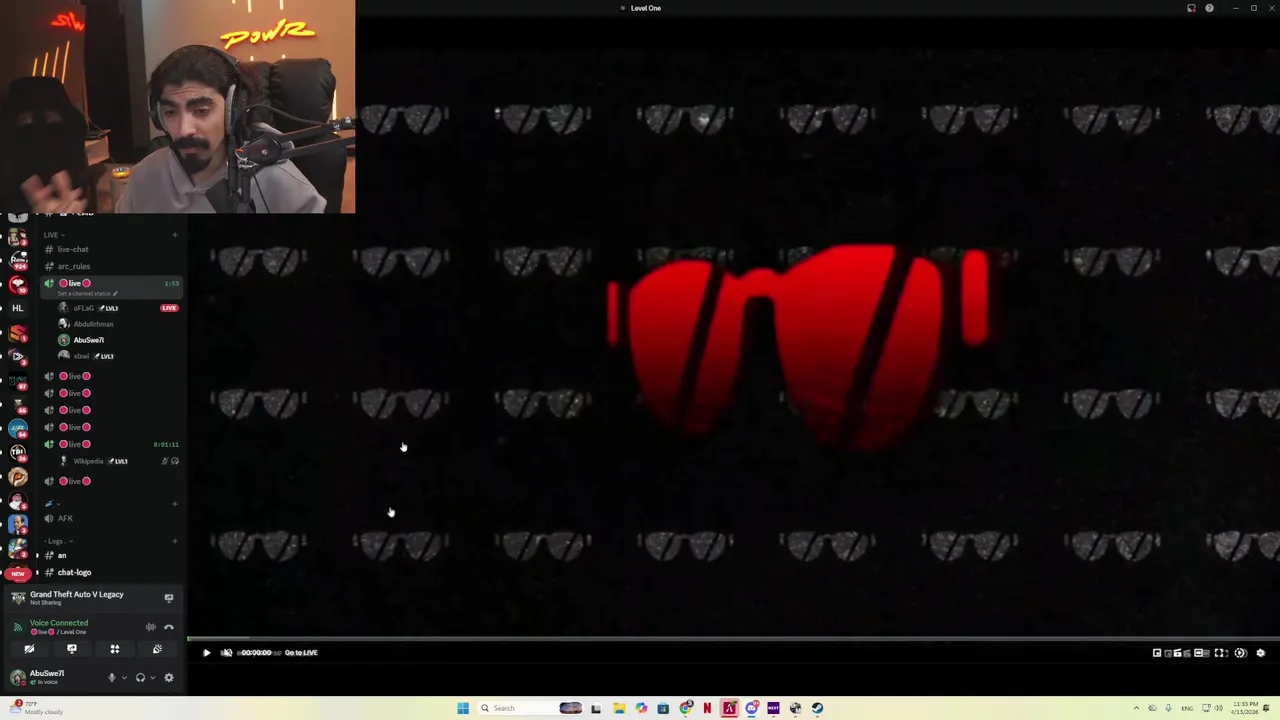This screenshot has width=1280, height=720.
Task: Open Steam from the taskbar
Action: 817,708
